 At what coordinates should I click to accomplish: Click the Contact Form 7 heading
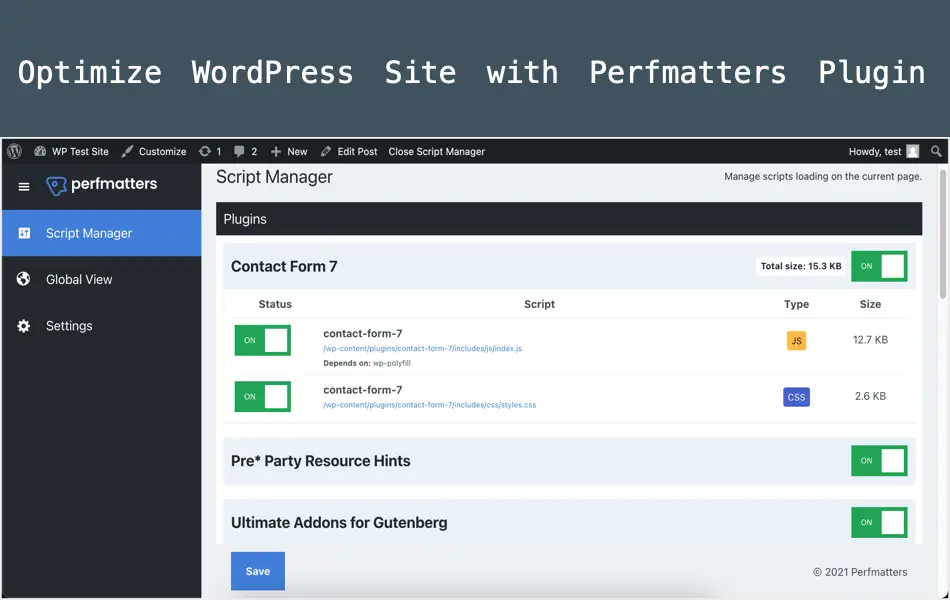coord(284,267)
